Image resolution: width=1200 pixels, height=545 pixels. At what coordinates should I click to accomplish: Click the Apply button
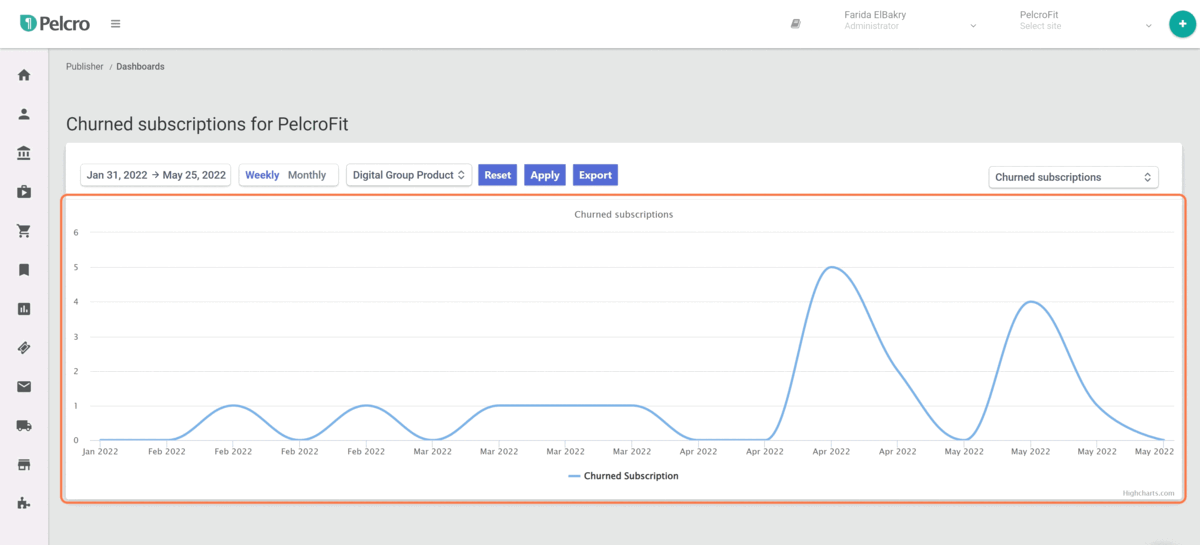pos(545,175)
